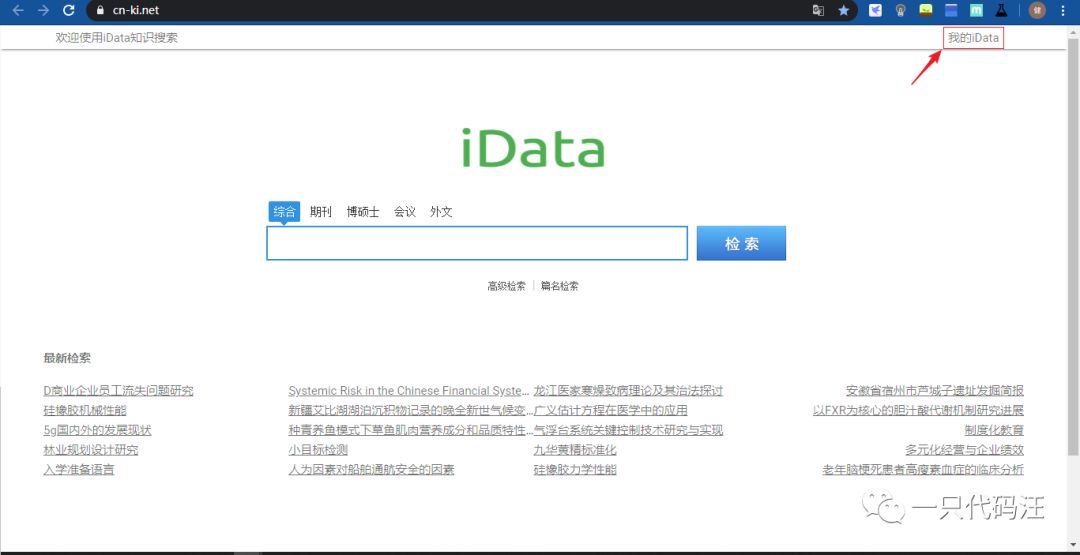Click the iData logo
Viewport: 1080px width, 555px height.
pyautogui.click(x=533, y=147)
